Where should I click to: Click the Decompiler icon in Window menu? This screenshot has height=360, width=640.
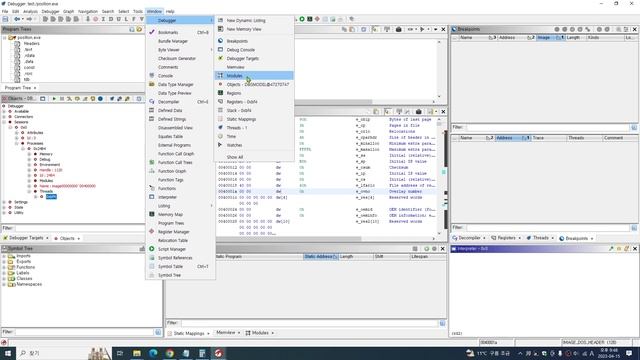152,101
